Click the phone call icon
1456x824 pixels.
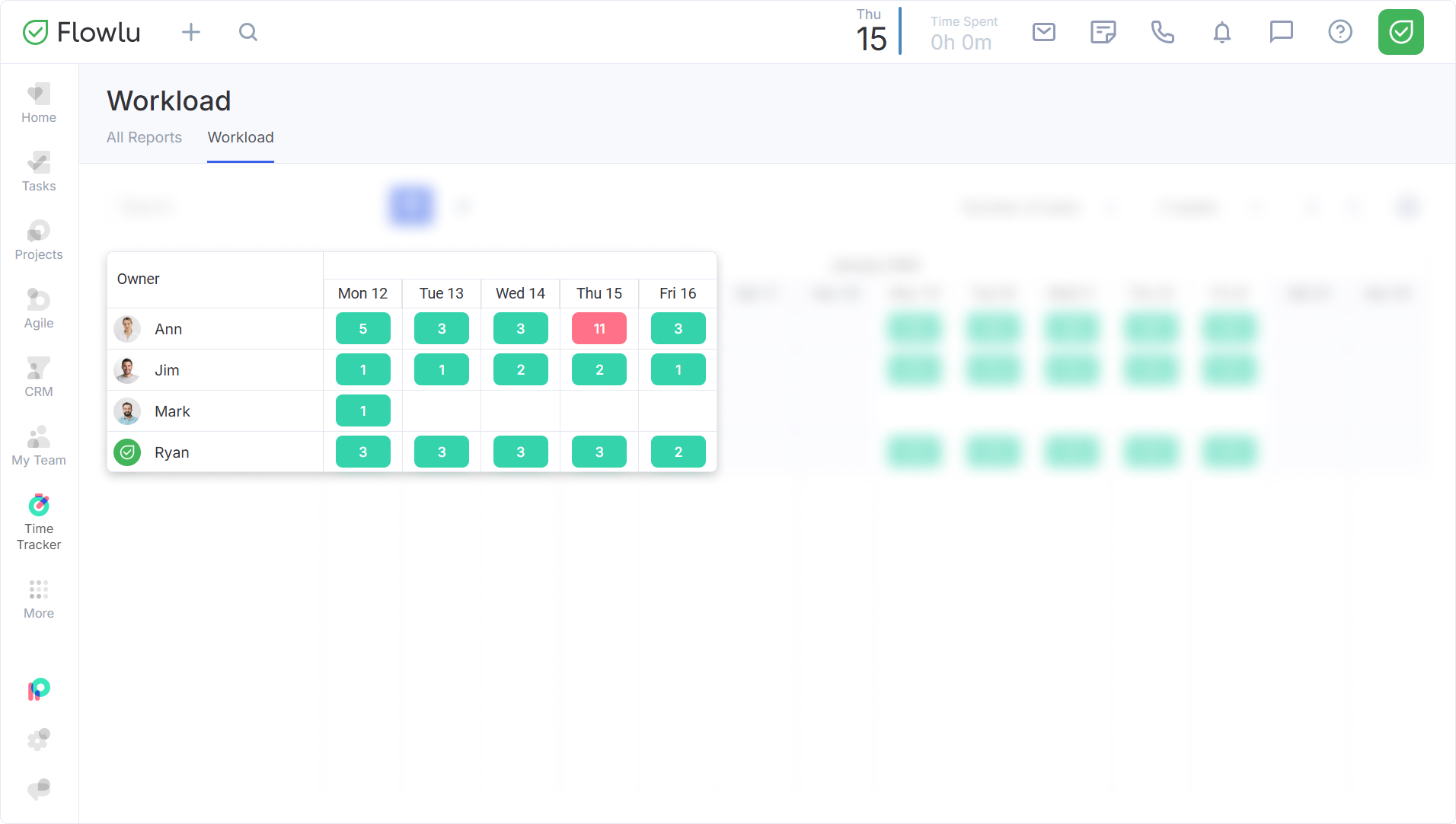[x=1162, y=32]
